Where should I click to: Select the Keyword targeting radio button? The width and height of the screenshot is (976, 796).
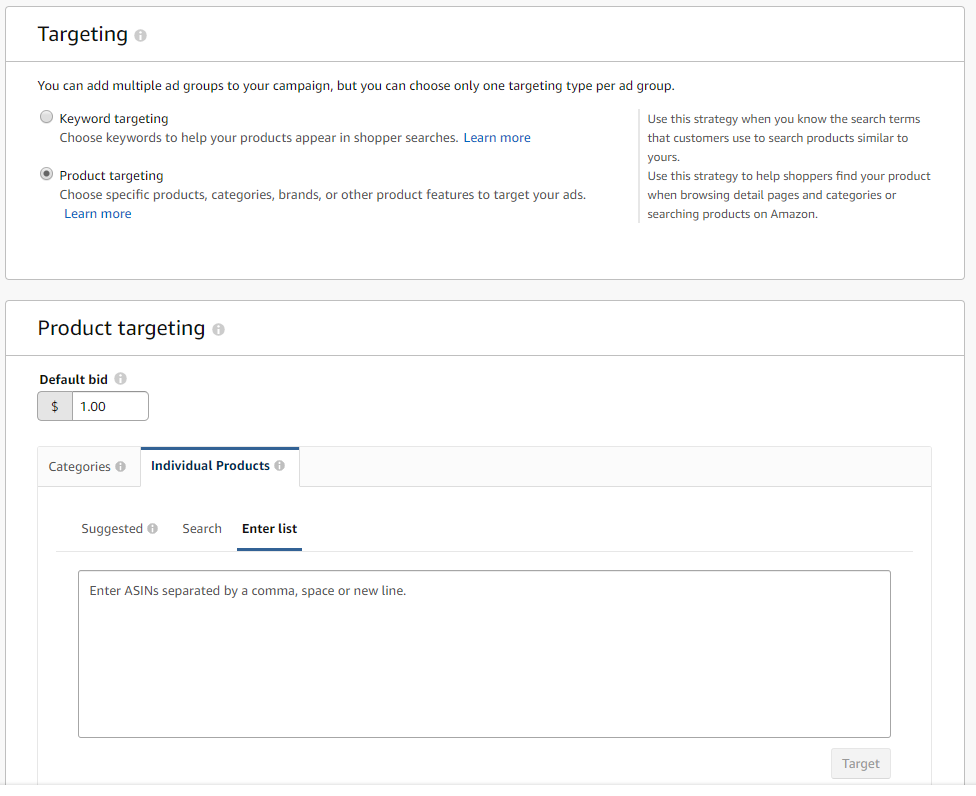pos(46,117)
